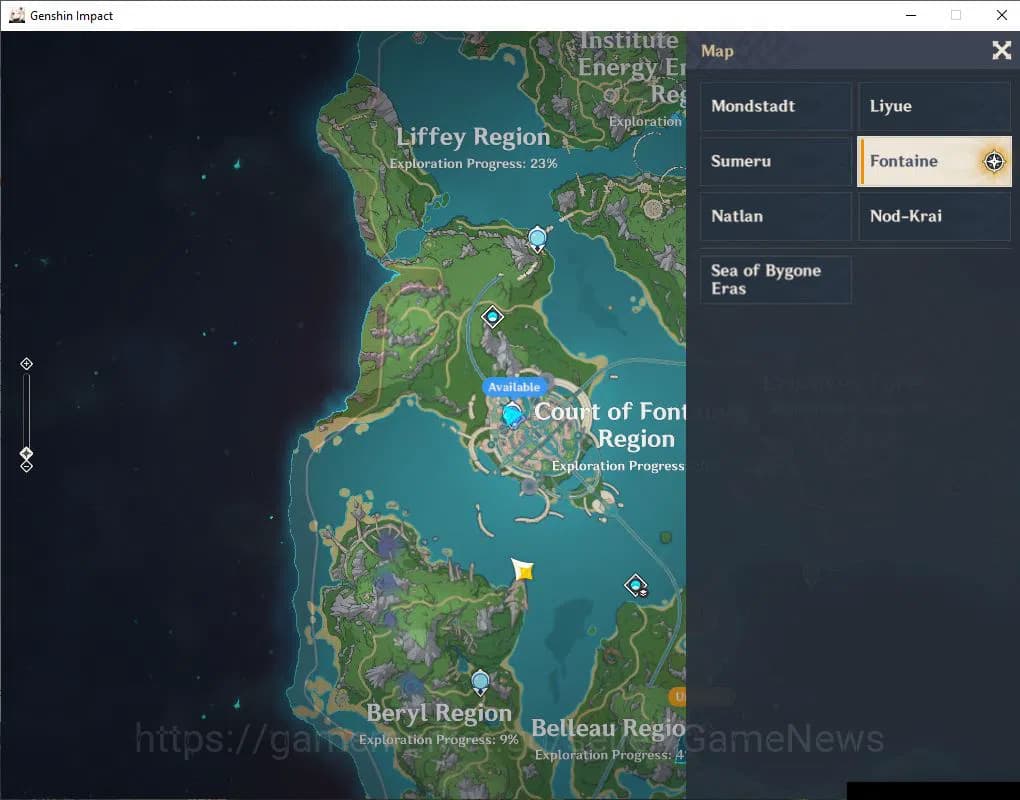Click the Statue of the Seven in Beryl Region

tap(480, 683)
